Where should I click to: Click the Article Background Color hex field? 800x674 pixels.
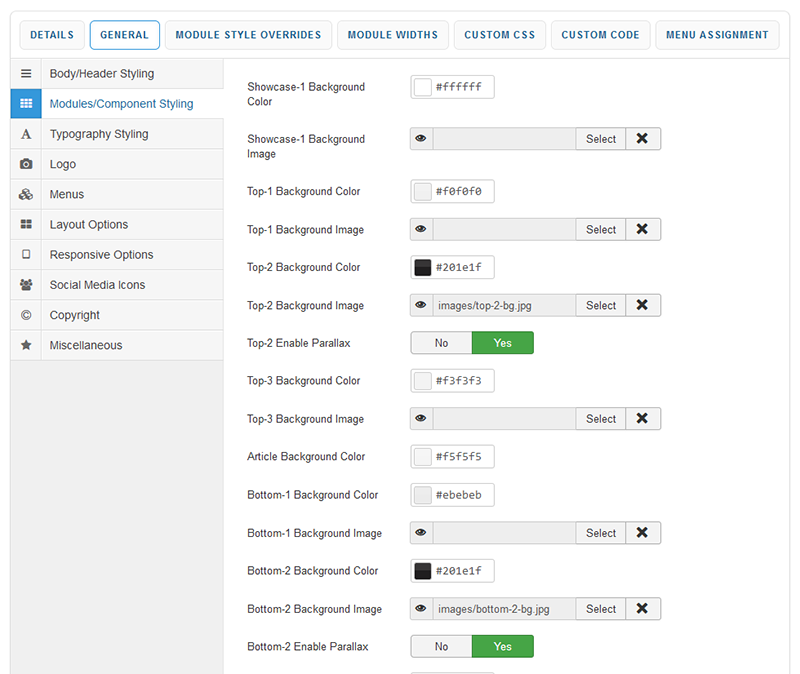pyautogui.click(x=462, y=457)
